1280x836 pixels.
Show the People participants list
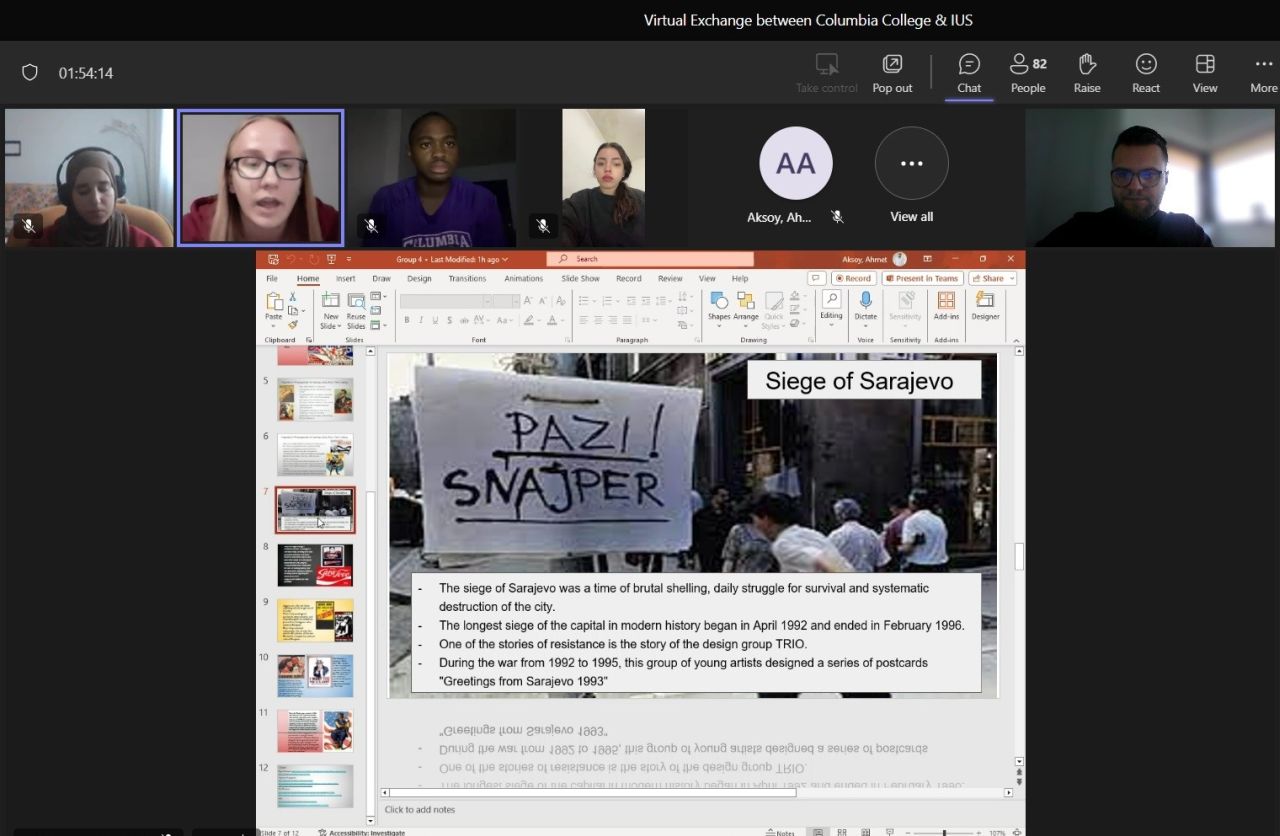tap(1027, 74)
